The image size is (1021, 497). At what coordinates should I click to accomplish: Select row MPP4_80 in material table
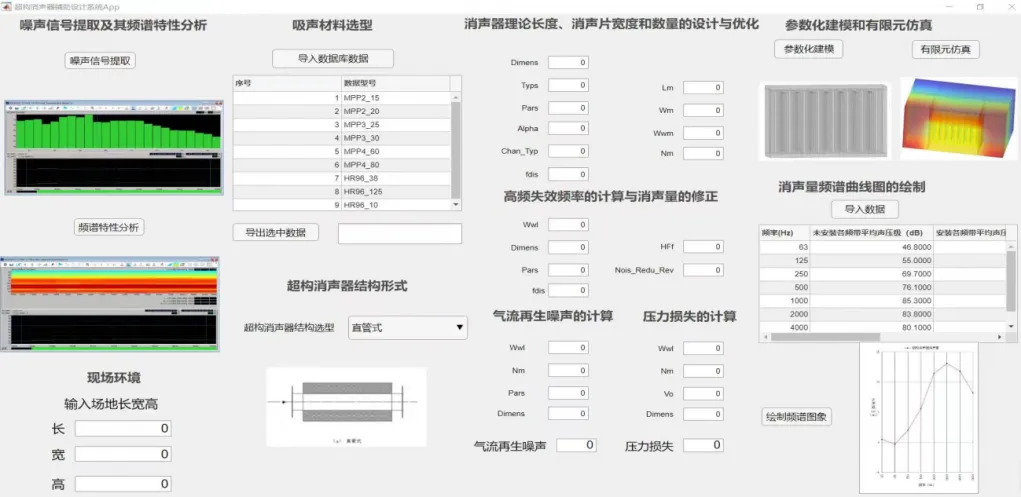coord(342,165)
